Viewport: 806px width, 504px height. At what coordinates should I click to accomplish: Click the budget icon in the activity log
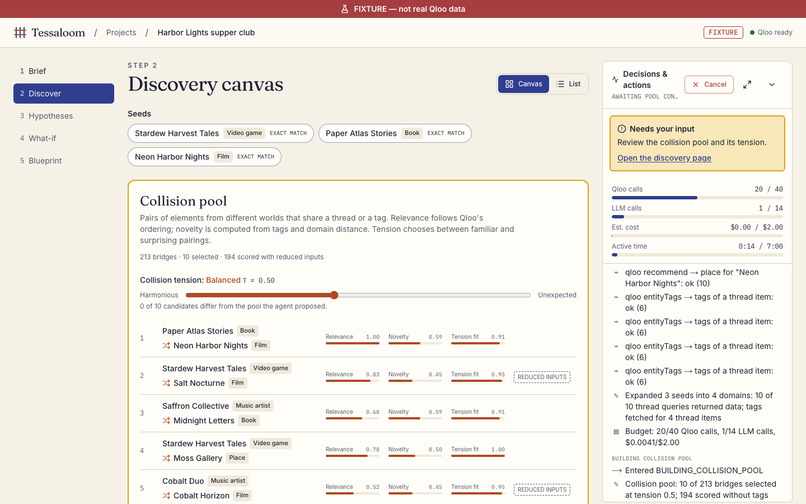point(616,431)
